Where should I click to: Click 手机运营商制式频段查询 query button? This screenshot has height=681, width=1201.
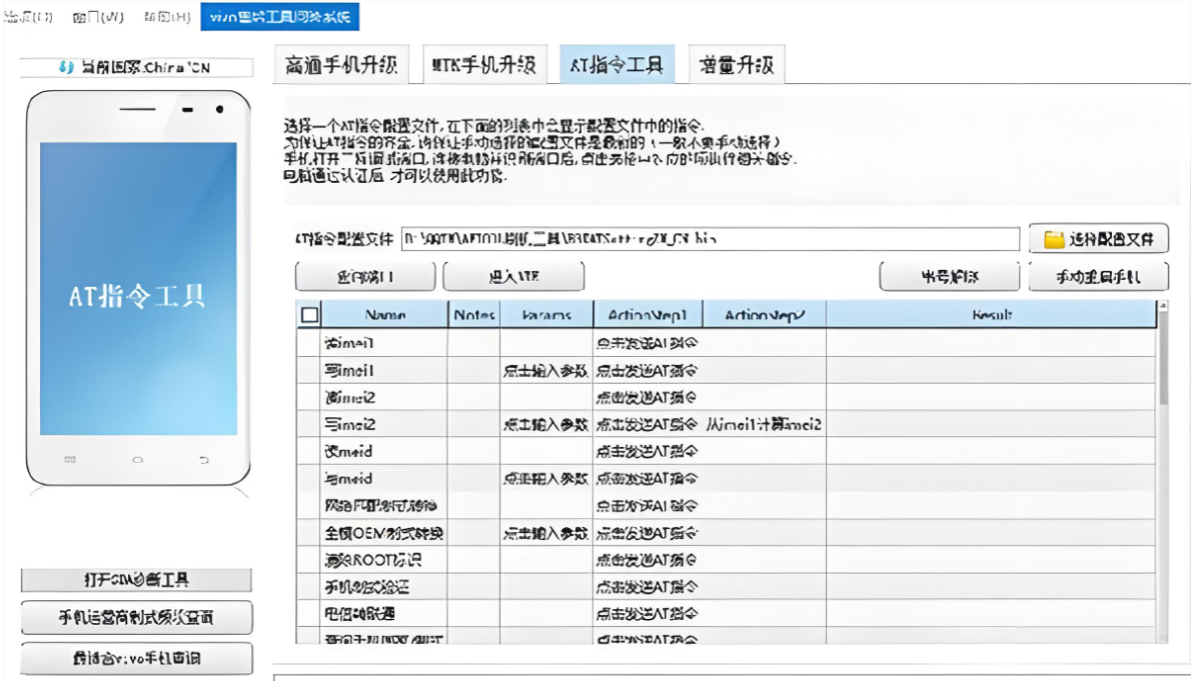[x=136, y=618]
